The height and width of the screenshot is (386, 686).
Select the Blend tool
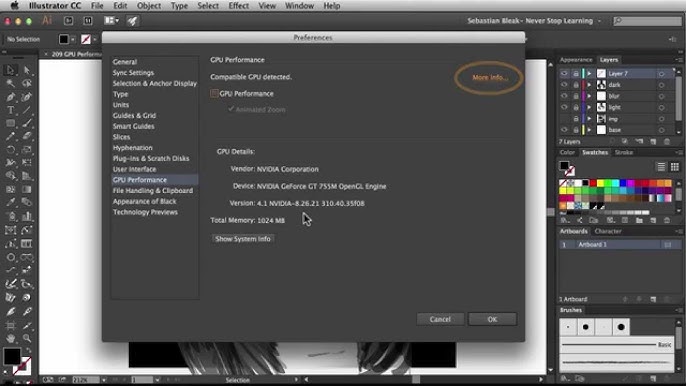pyautogui.click(x=27, y=202)
